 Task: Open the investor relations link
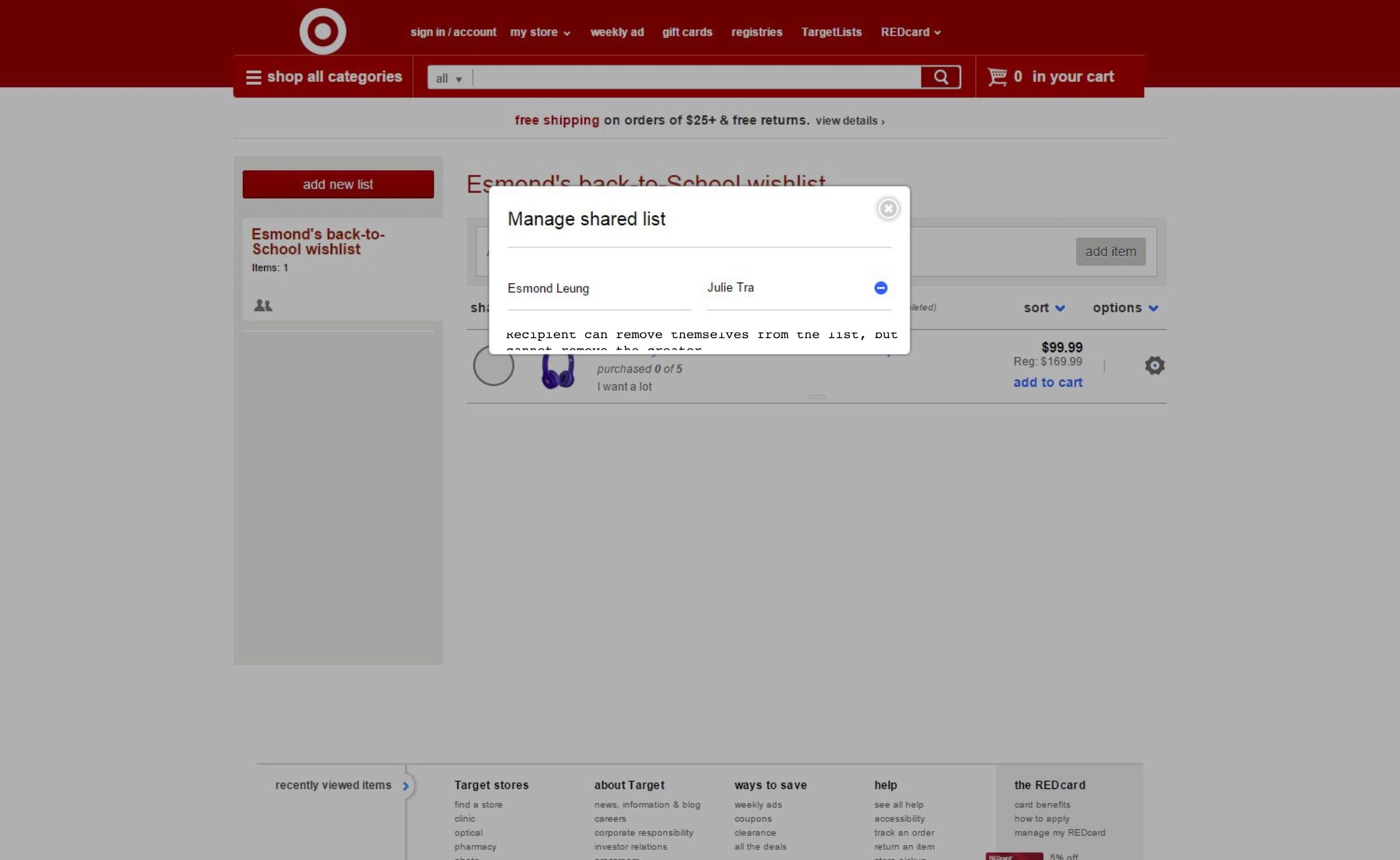tap(631, 847)
